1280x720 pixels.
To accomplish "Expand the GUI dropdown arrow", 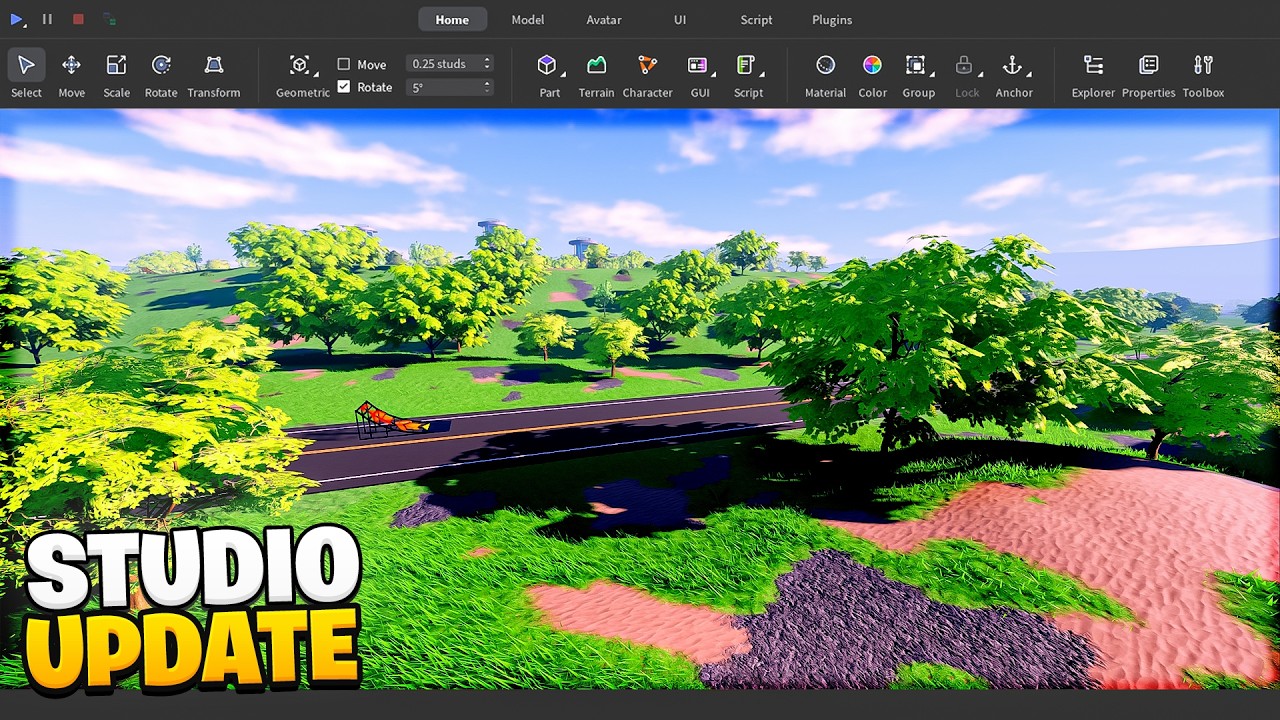I will [713, 74].
